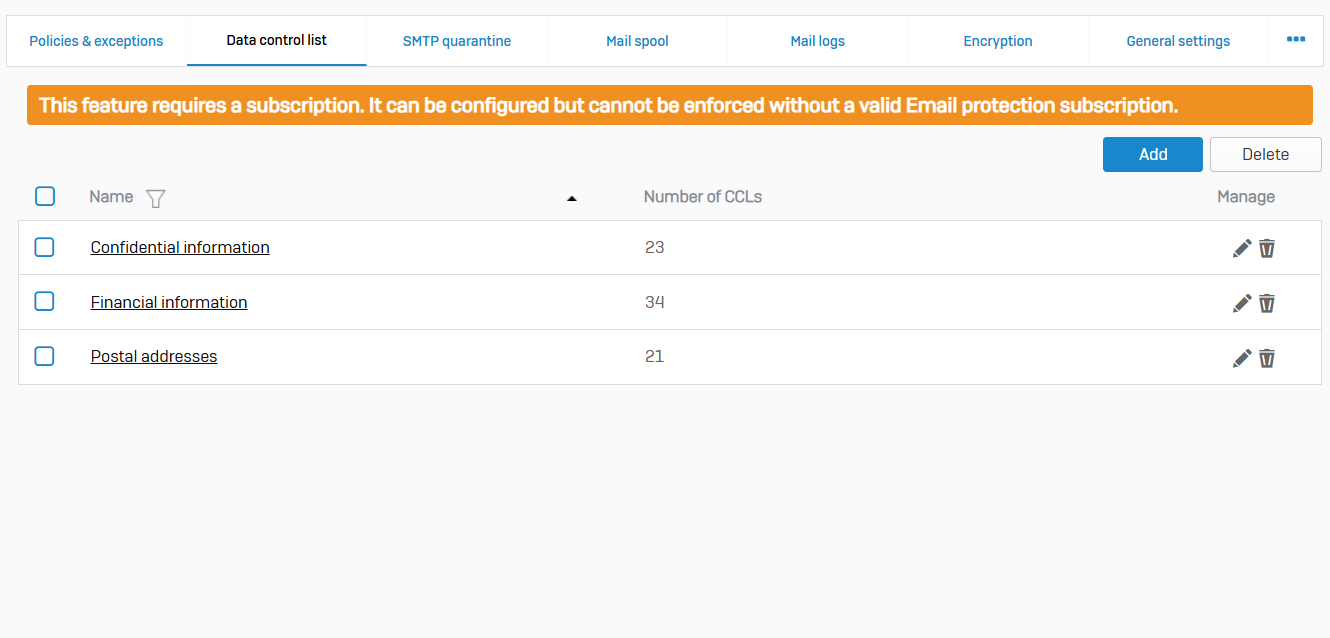Edit the Confidential information list via pencil icon
Viewport: 1330px width, 638px height.
point(1242,248)
